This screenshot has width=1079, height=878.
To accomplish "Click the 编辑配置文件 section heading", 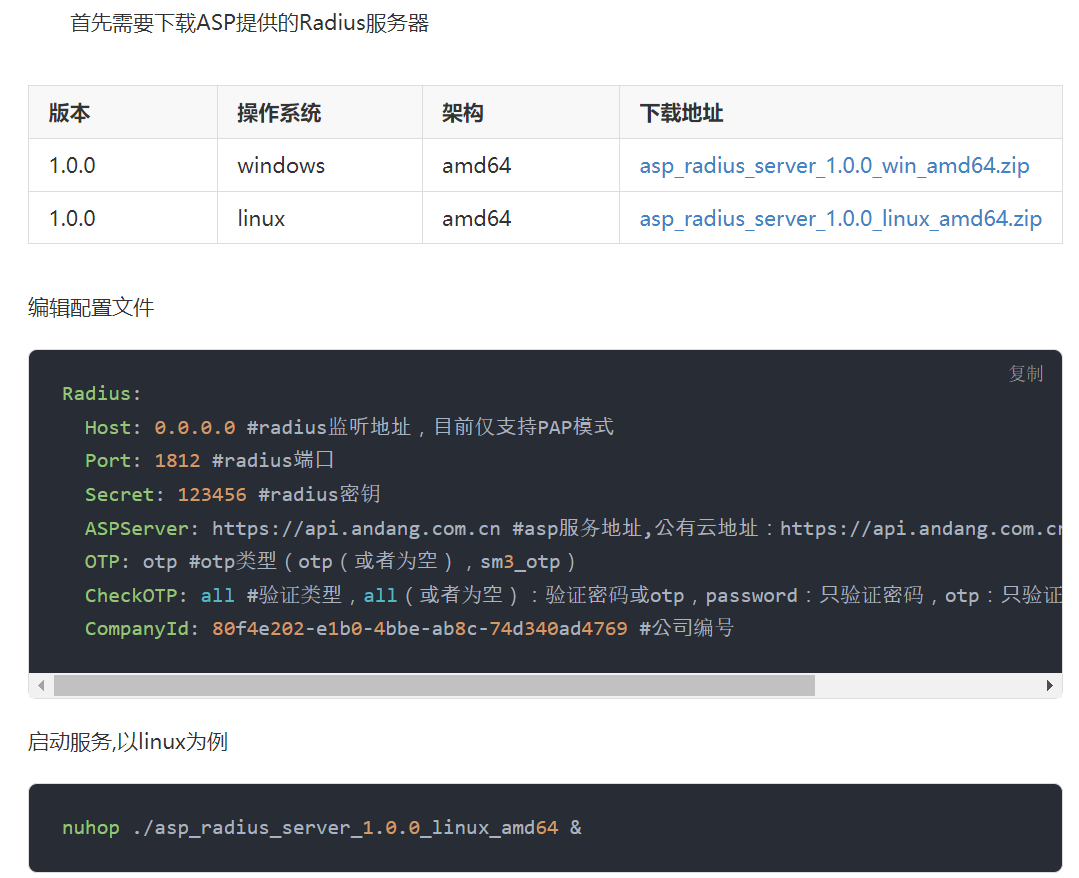I will 91,308.
